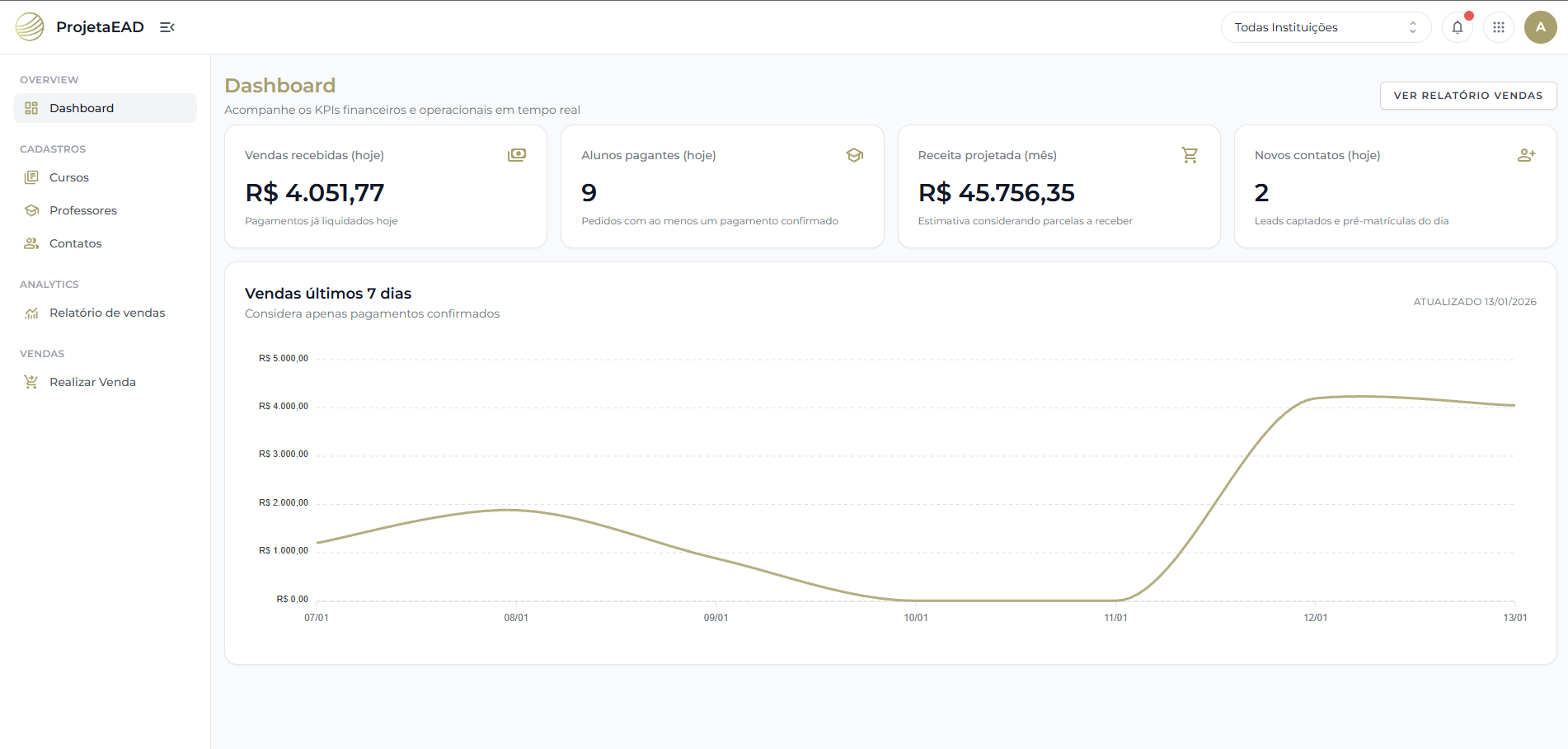Open the Realizar Venda page

coord(92,382)
